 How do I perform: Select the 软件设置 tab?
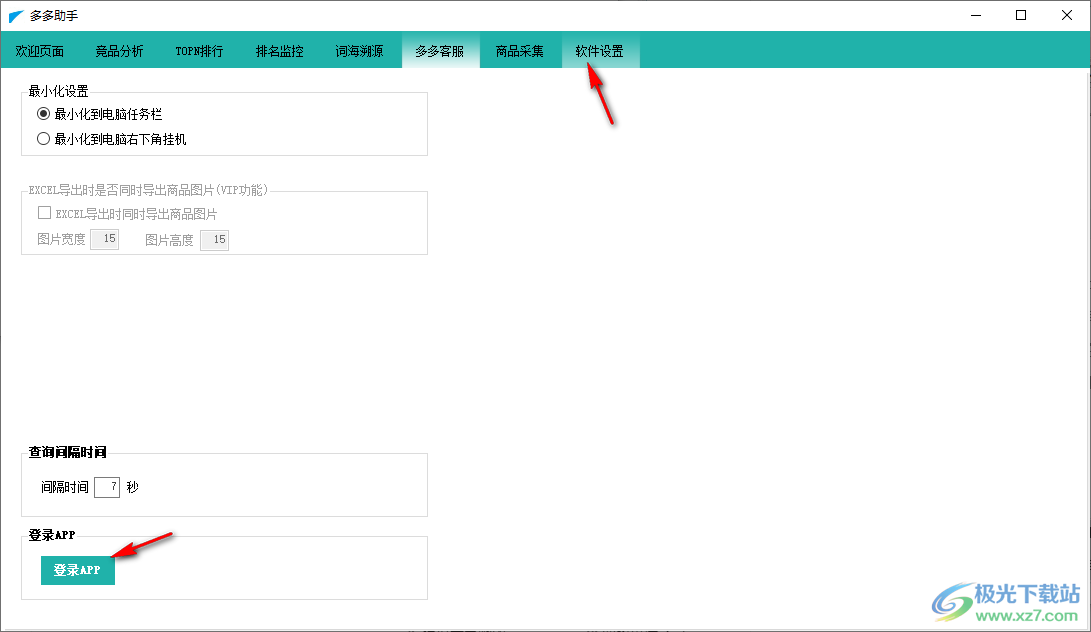pyautogui.click(x=599, y=51)
